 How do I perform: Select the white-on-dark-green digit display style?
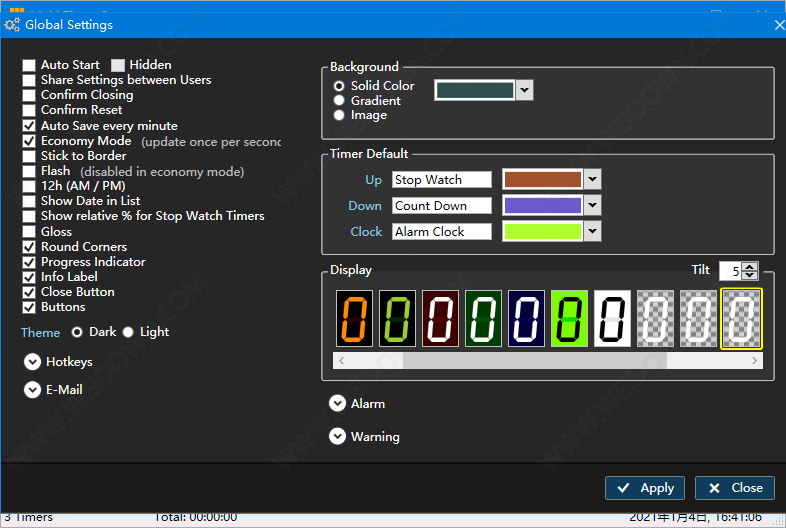[483, 318]
